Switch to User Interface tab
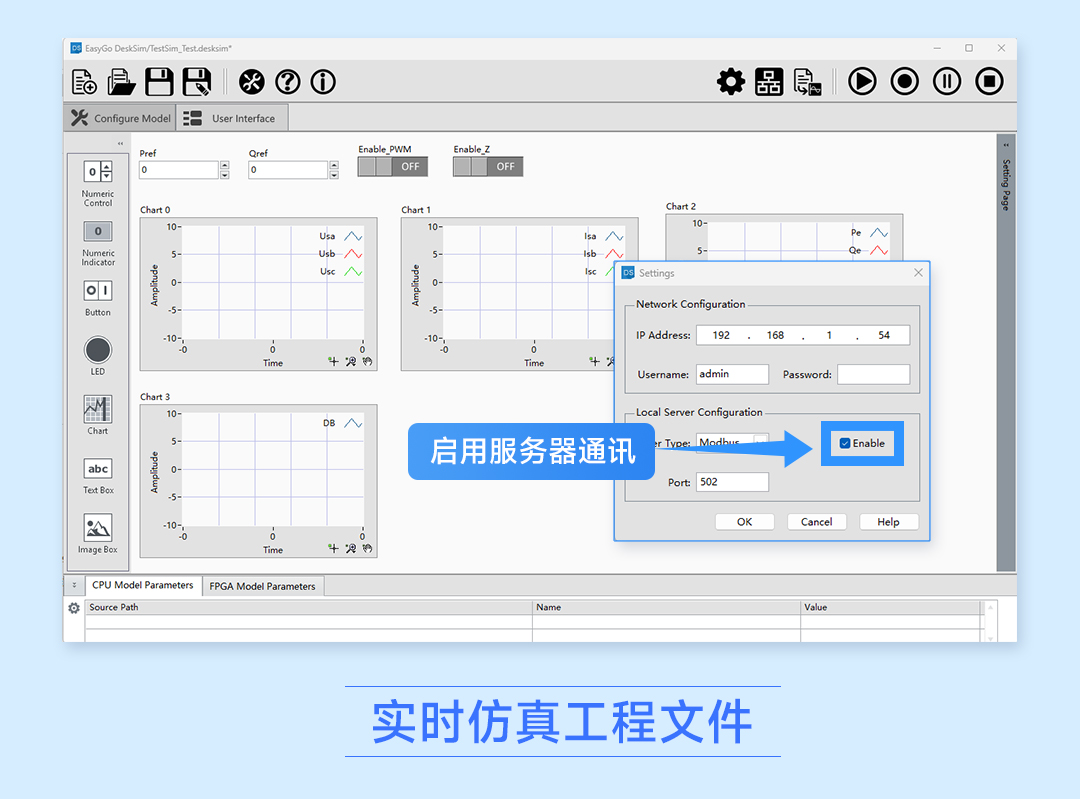The width and height of the screenshot is (1080, 799). [231, 118]
